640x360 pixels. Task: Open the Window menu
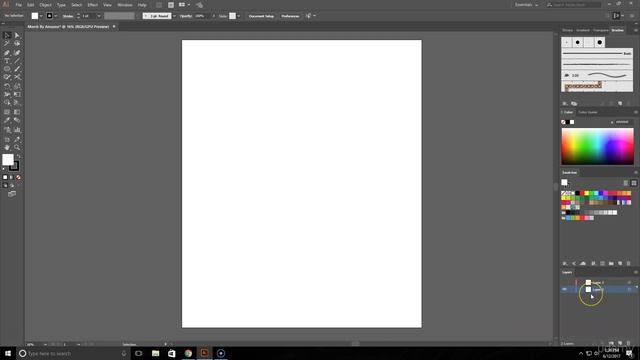pyautogui.click(x=125, y=5)
